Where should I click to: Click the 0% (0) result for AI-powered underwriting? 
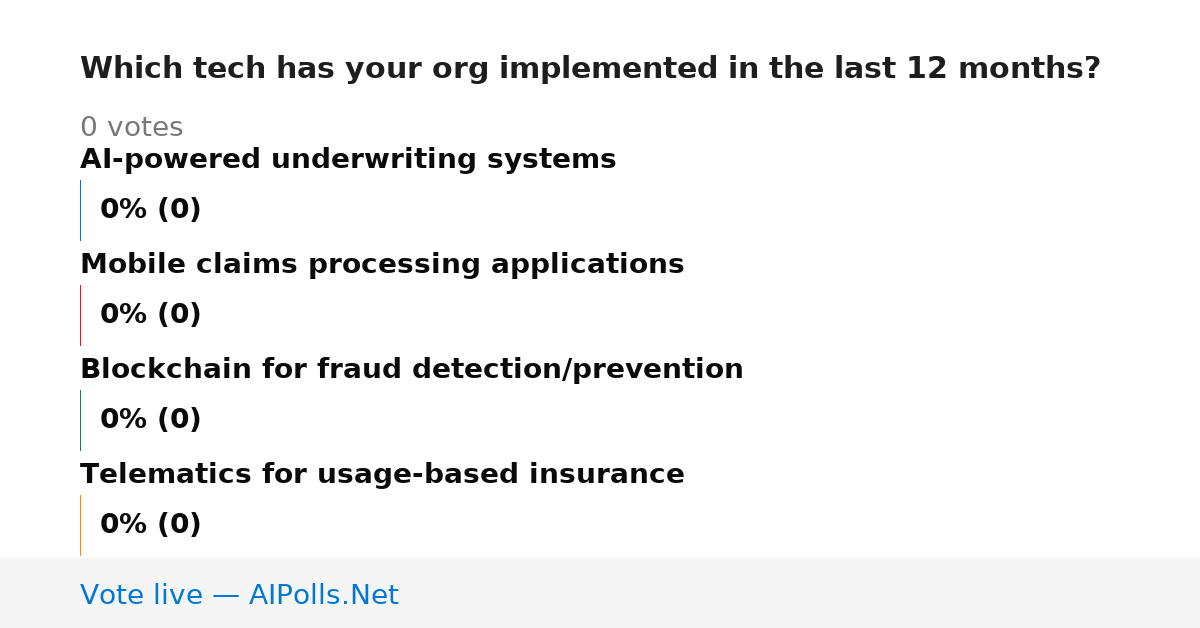tap(150, 210)
